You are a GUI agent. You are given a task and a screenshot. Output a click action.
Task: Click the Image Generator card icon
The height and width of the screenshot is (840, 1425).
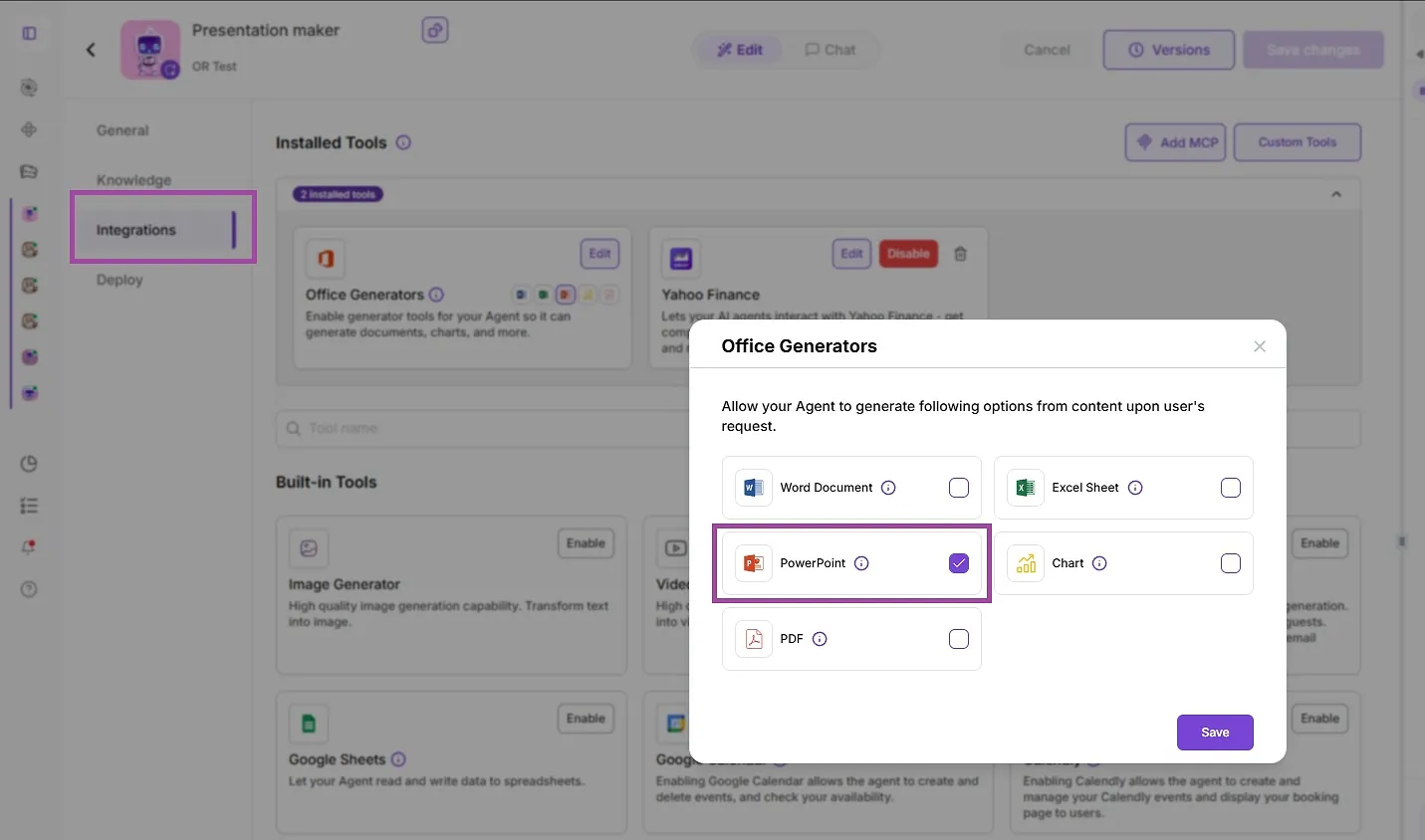click(x=309, y=548)
